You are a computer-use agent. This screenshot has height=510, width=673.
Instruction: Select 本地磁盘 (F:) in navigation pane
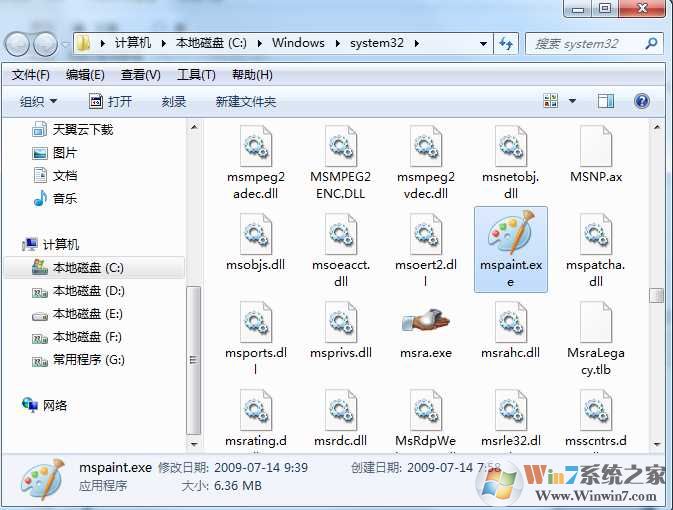(77, 337)
